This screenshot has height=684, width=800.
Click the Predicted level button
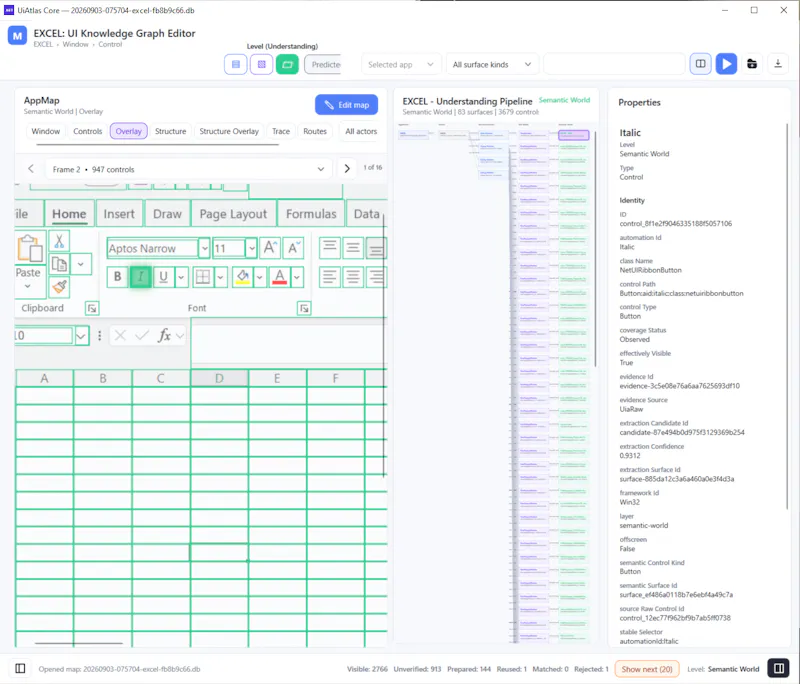click(x=323, y=64)
